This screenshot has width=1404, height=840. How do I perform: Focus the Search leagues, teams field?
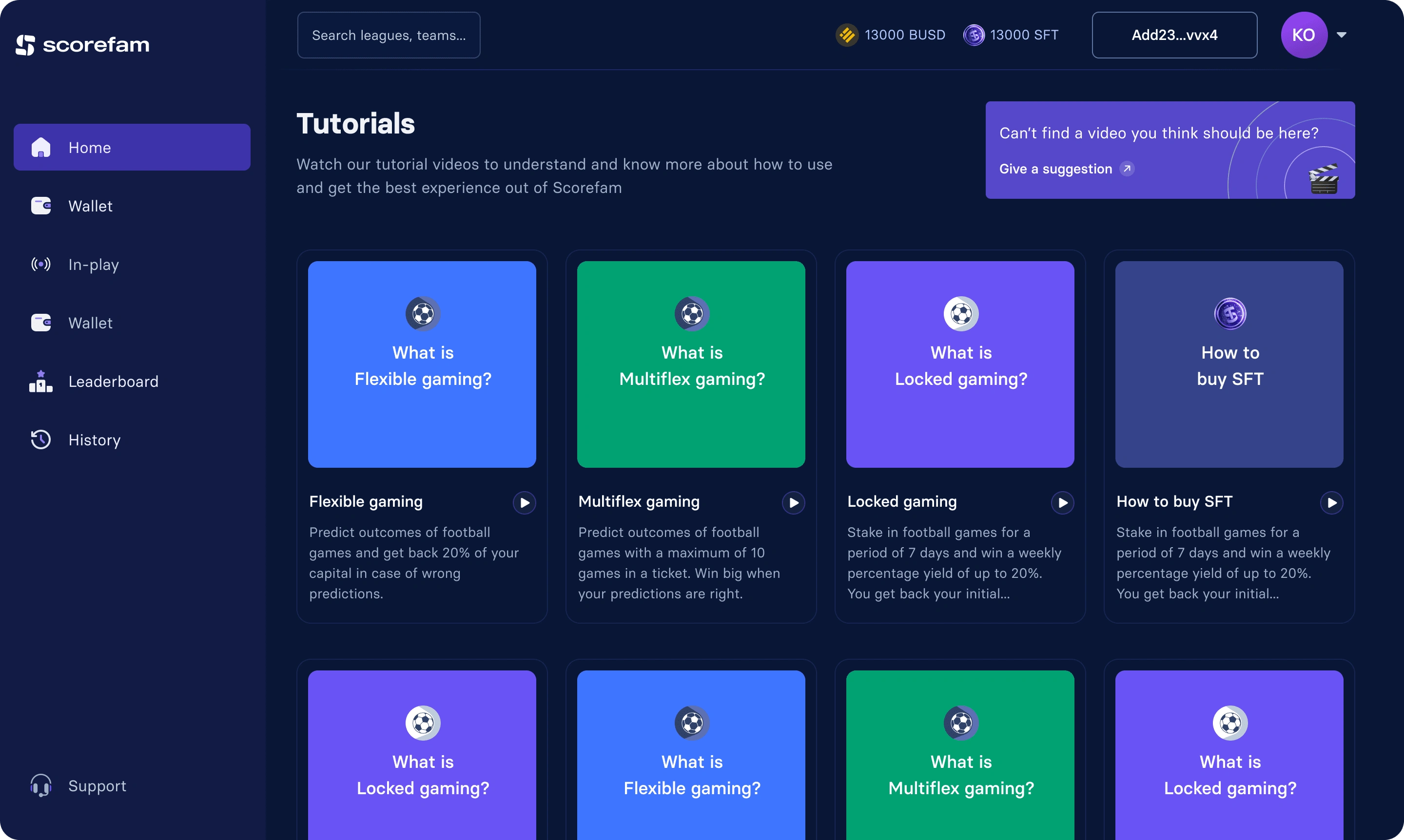tap(389, 35)
